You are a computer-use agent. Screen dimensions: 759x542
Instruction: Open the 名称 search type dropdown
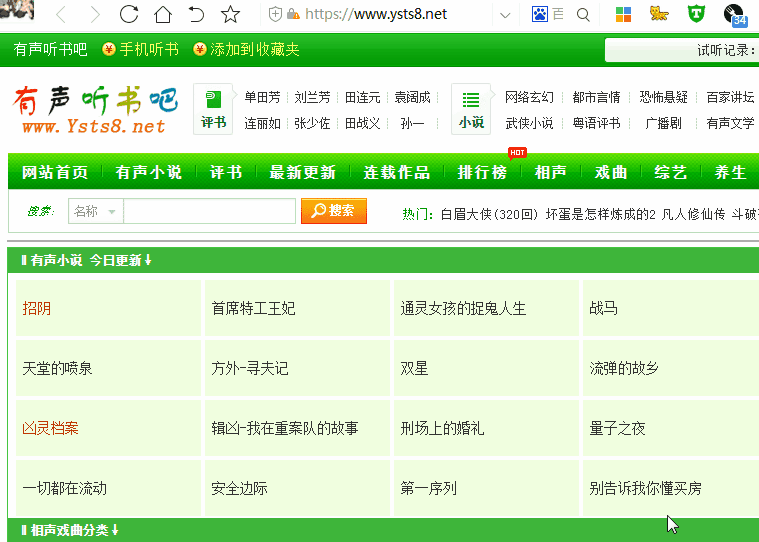click(x=95, y=211)
